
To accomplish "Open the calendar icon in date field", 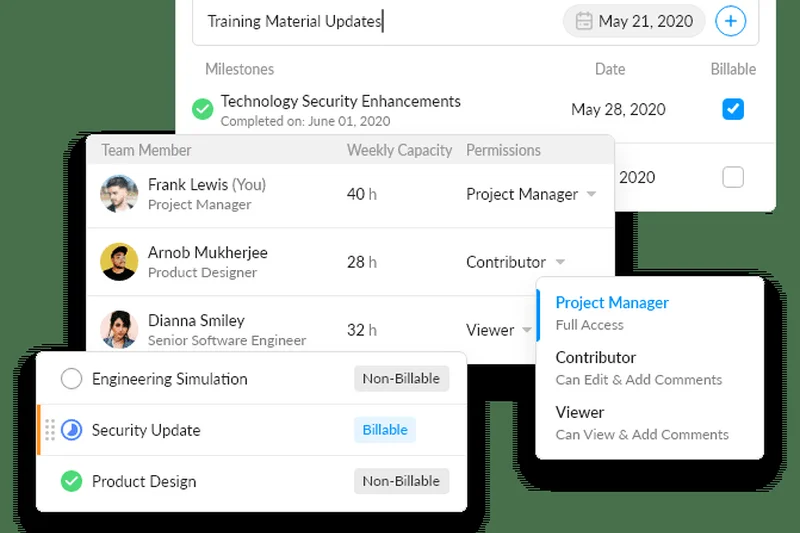I will coord(584,21).
